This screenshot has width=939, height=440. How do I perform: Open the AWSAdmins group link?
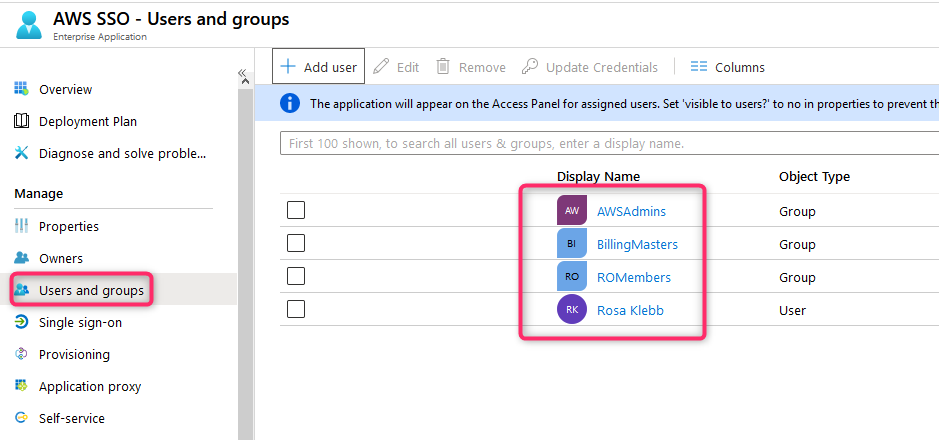point(631,211)
